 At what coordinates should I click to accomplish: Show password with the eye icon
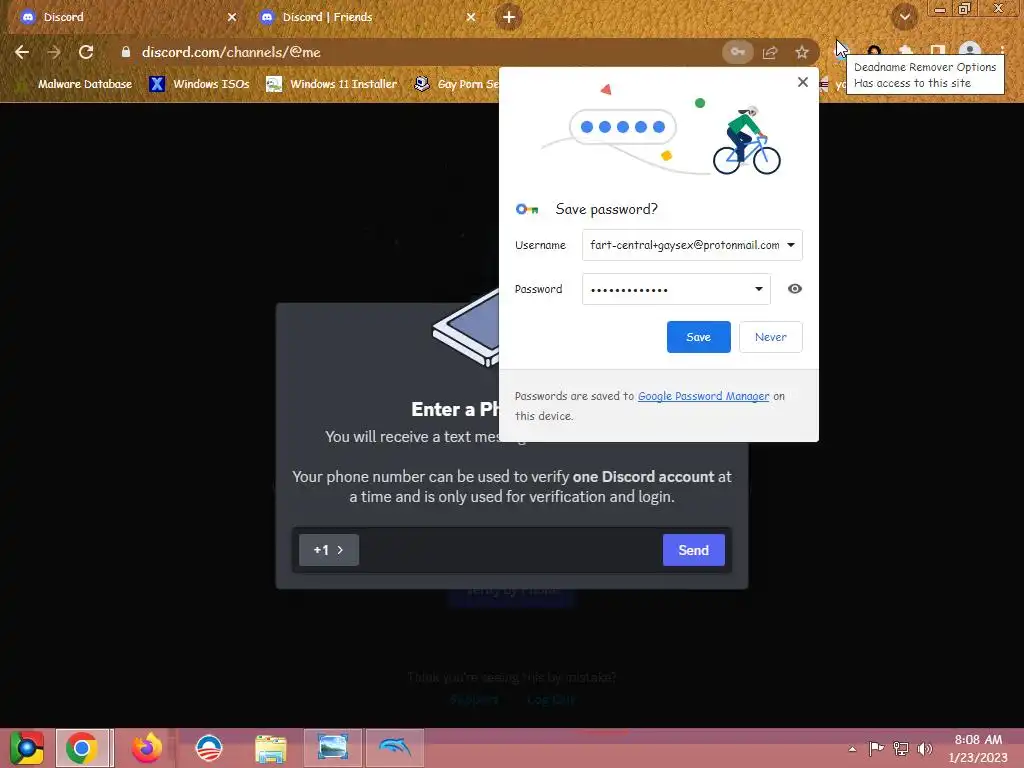coord(795,289)
